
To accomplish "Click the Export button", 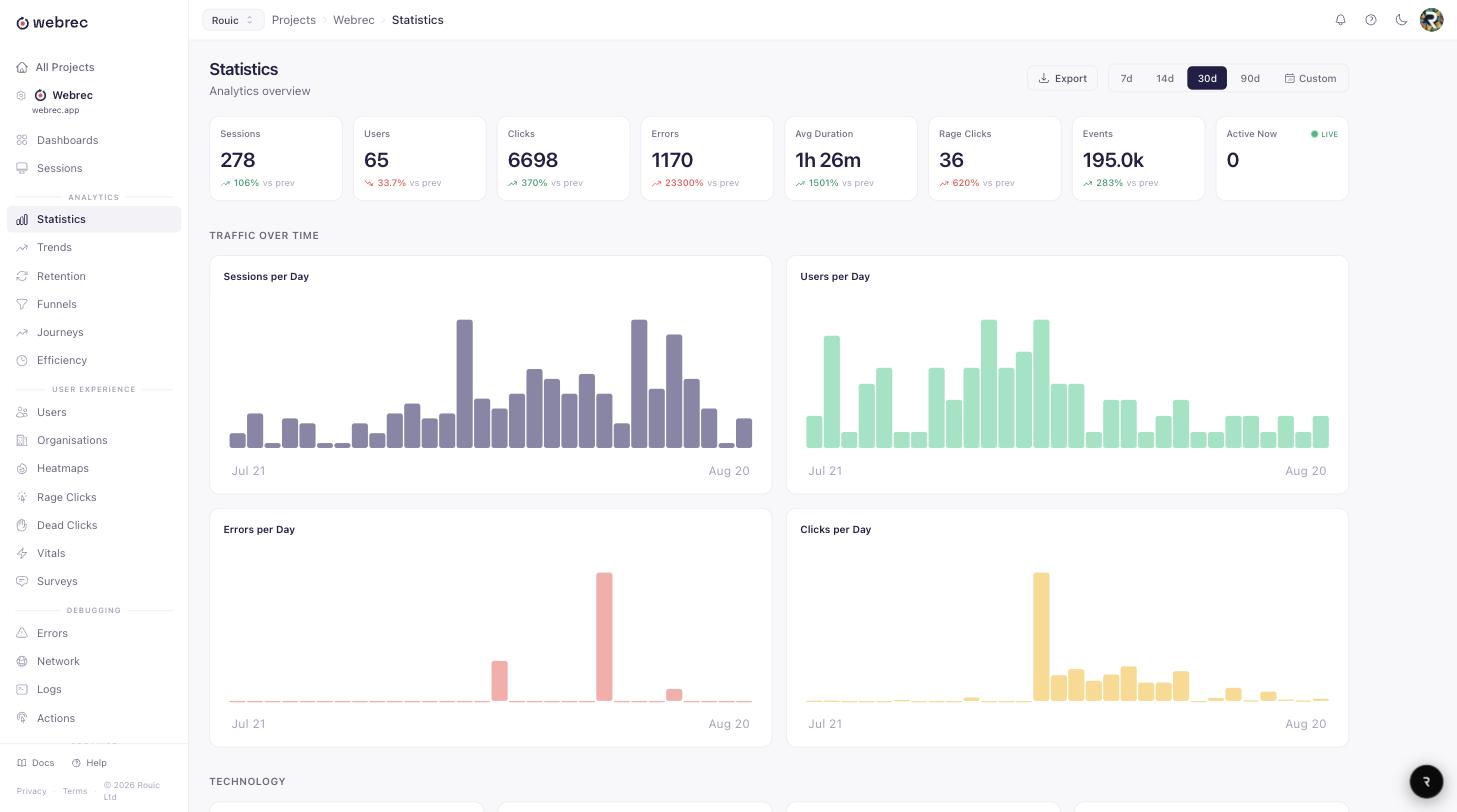I will 1062,78.
